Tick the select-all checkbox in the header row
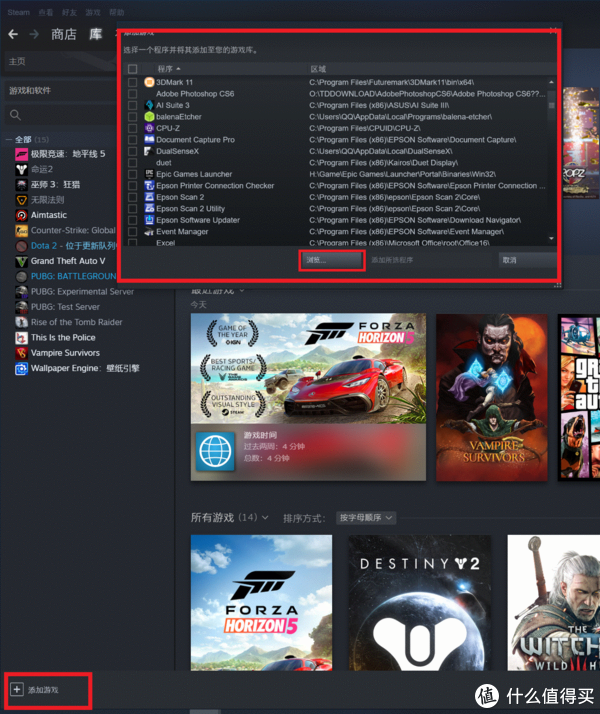This screenshot has width=600, height=714. [x=132, y=69]
